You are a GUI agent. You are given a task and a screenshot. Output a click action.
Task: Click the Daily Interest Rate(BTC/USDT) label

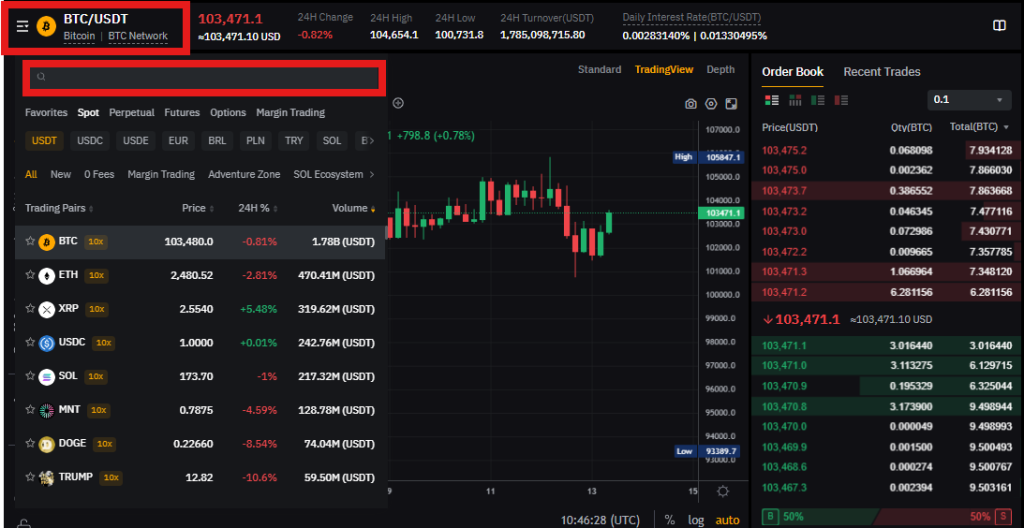point(692,18)
